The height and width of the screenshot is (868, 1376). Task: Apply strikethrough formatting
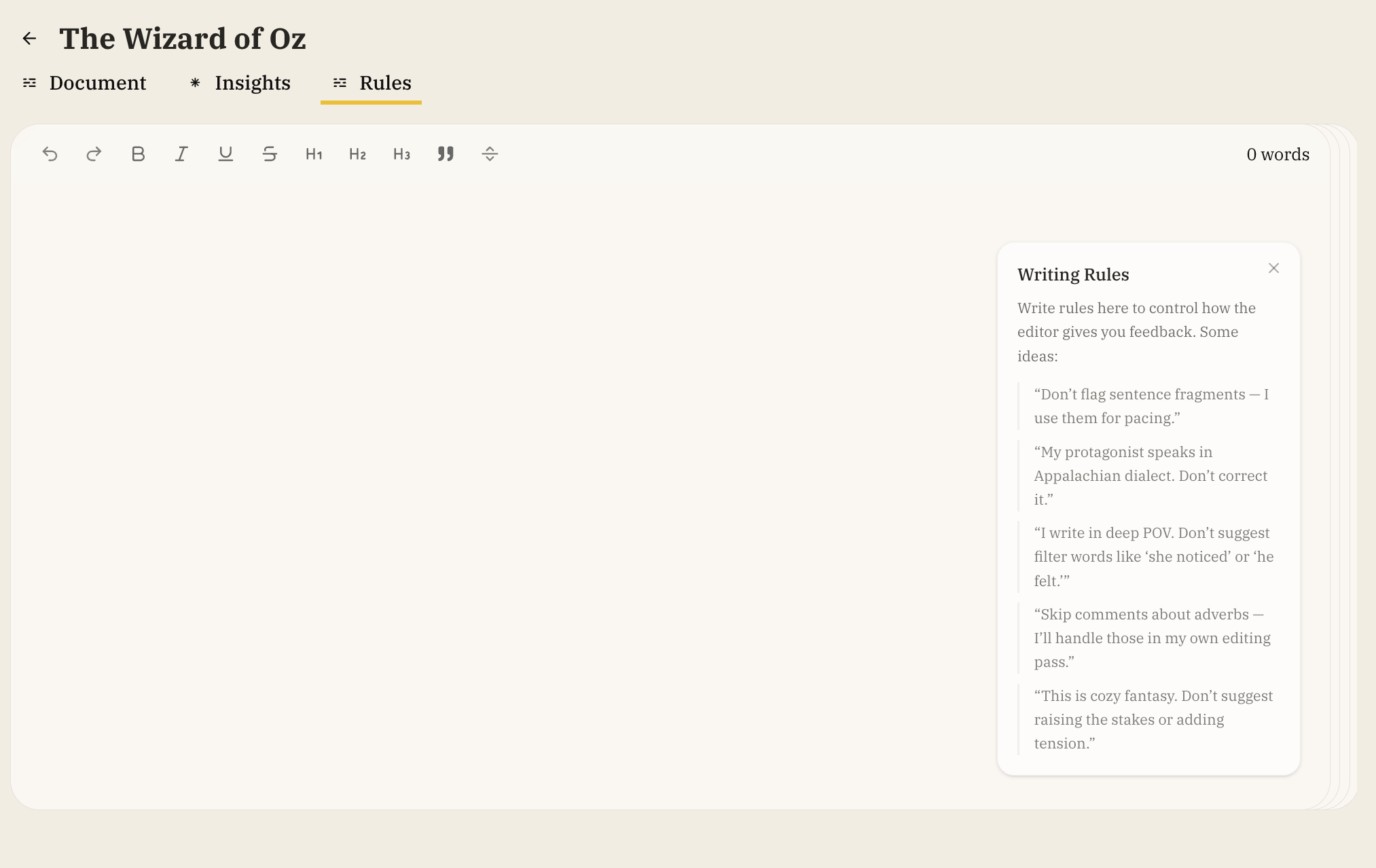[270, 154]
